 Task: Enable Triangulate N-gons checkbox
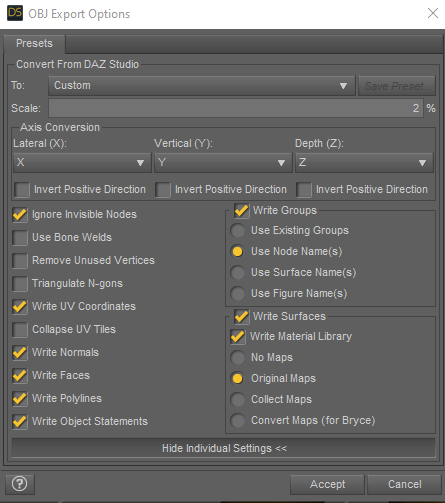click(x=20, y=284)
